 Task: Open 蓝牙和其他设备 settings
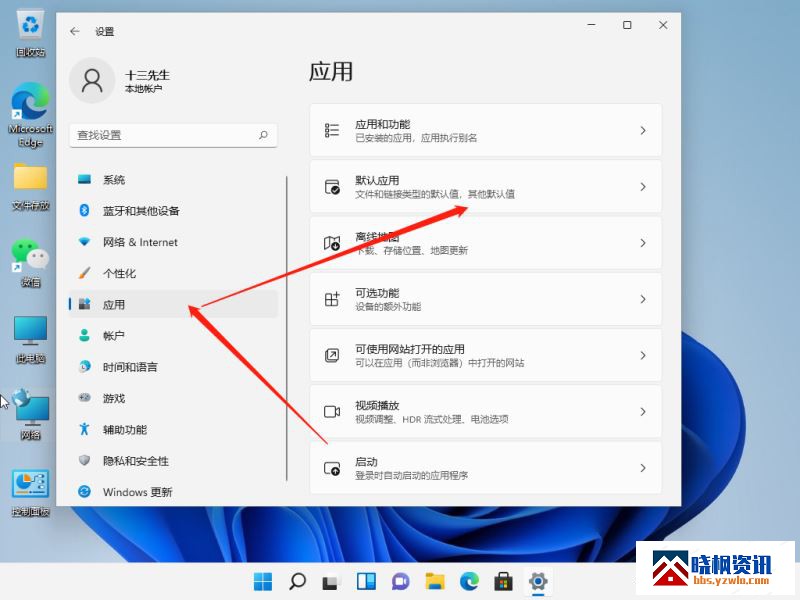tap(173, 211)
